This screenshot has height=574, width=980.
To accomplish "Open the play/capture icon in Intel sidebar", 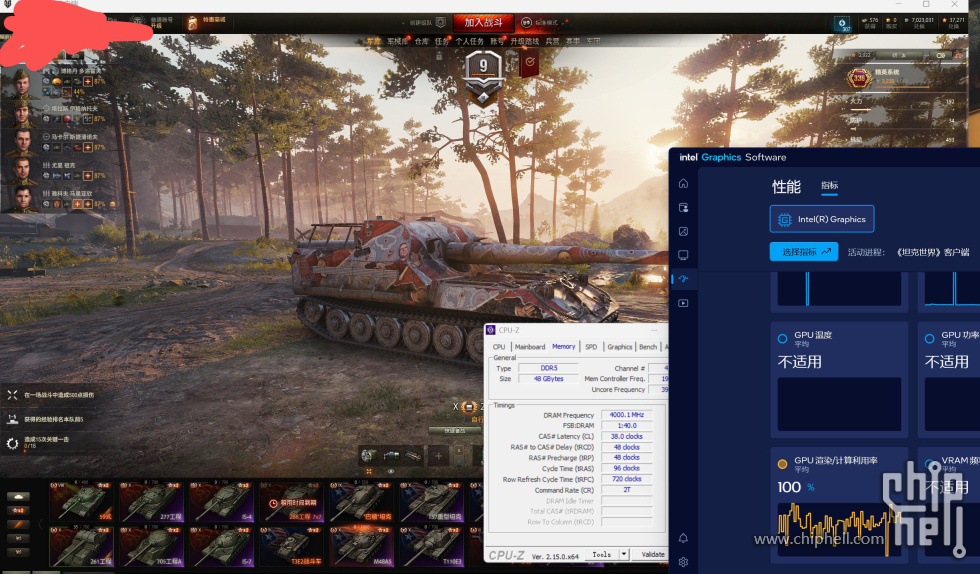I will coord(683,303).
